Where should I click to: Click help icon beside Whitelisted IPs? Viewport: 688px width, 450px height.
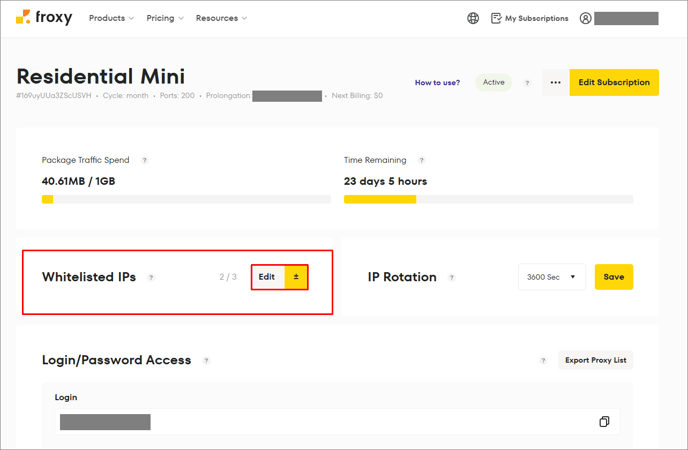[x=151, y=278]
